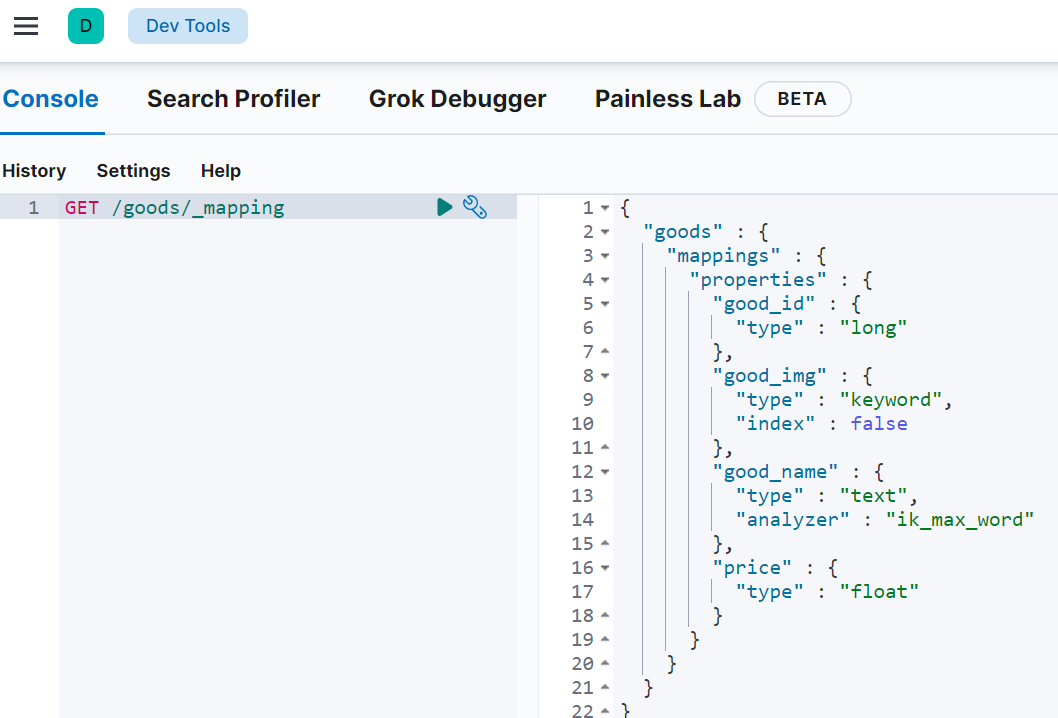Open the History panel
This screenshot has width=1058, height=718.
click(34, 171)
